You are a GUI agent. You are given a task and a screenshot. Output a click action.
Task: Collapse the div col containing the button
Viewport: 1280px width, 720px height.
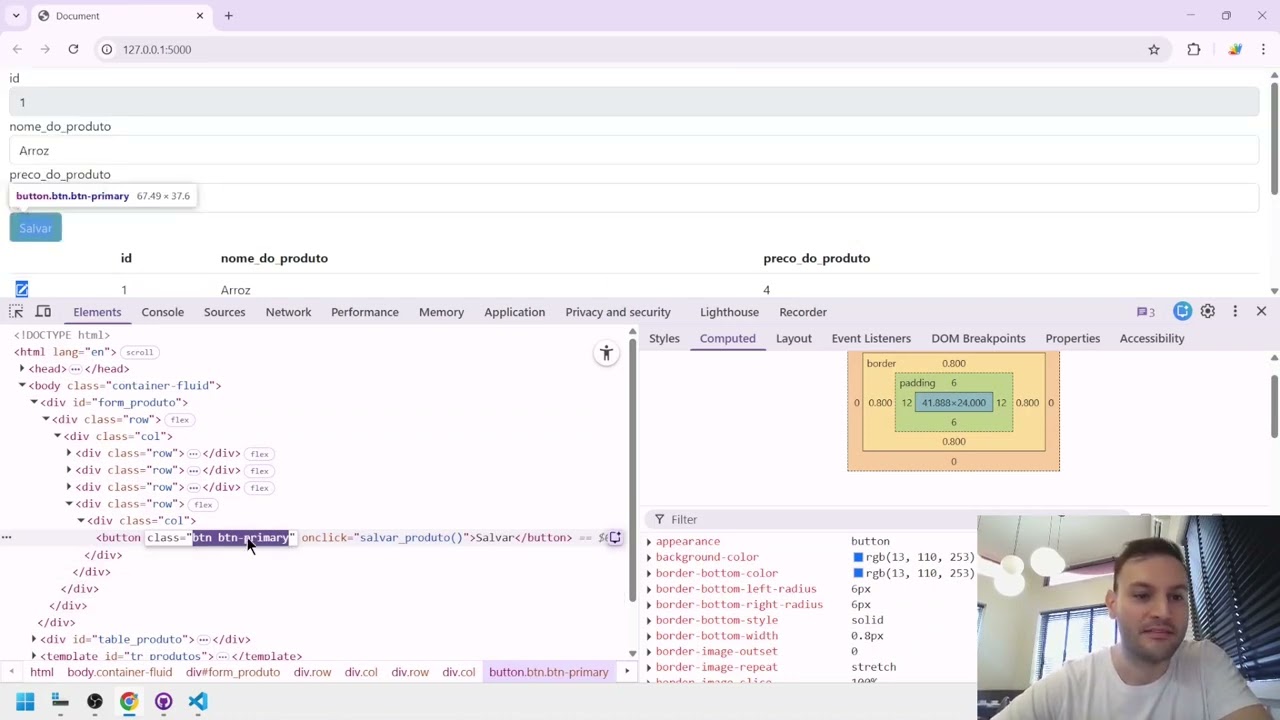pyautogui.click(x=81, y=521)
